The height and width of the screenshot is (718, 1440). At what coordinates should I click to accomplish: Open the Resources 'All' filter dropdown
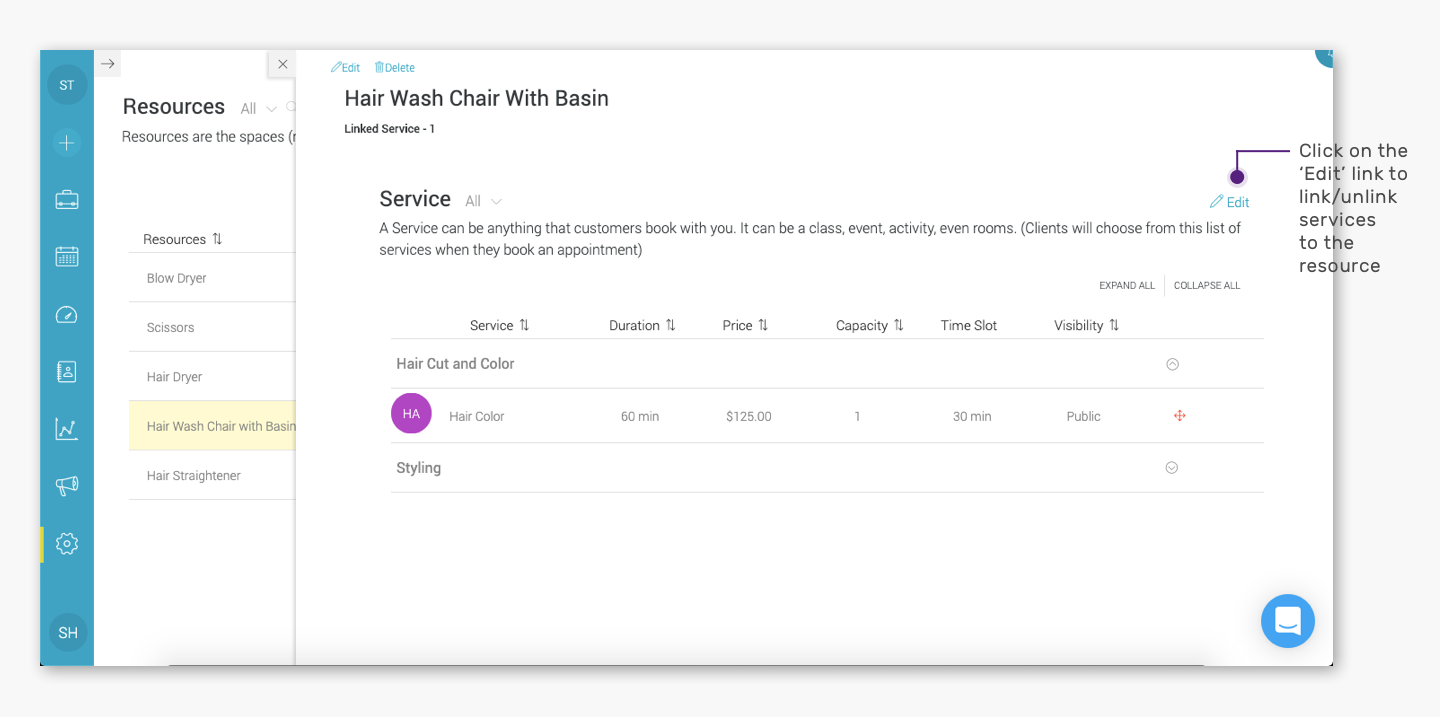[x=259, y=109]
